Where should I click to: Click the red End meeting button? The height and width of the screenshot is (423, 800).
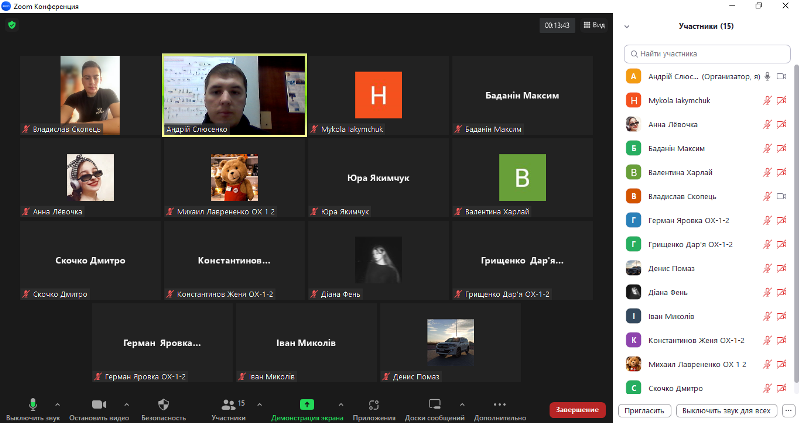(578, 410)
